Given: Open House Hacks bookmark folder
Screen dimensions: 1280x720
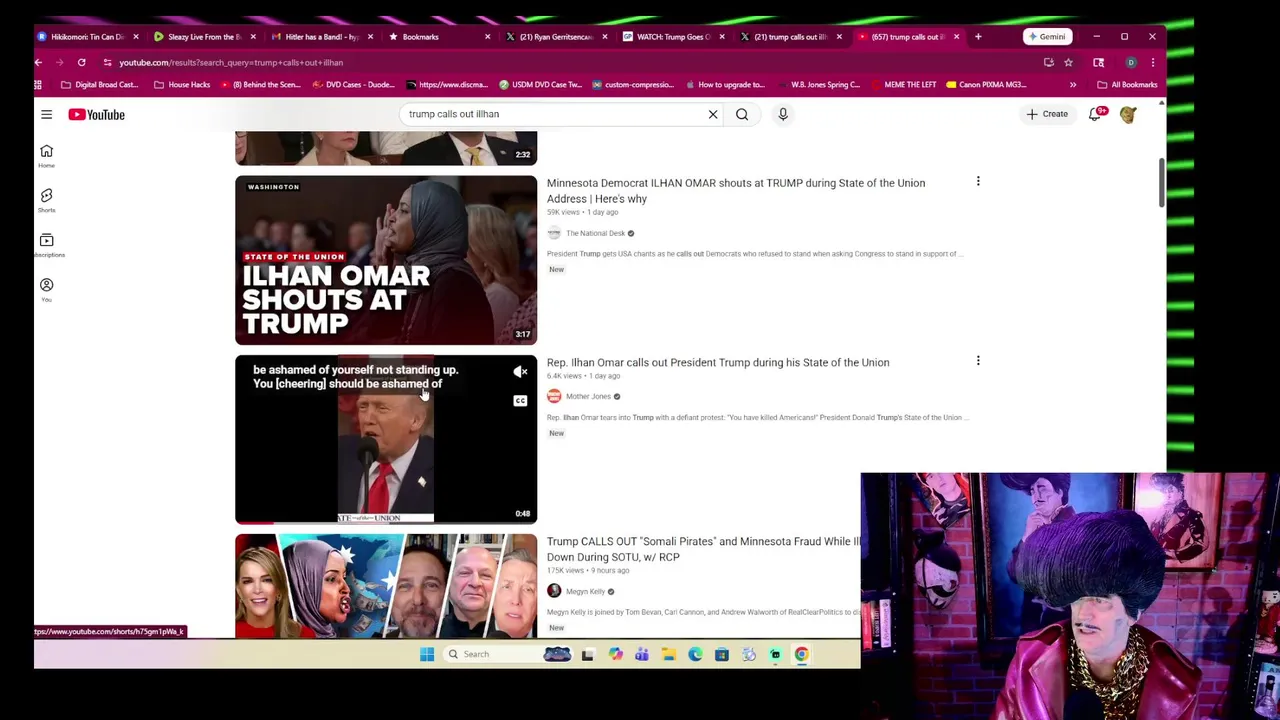Looking at the screenshot, I should click(x=182, y=85).
